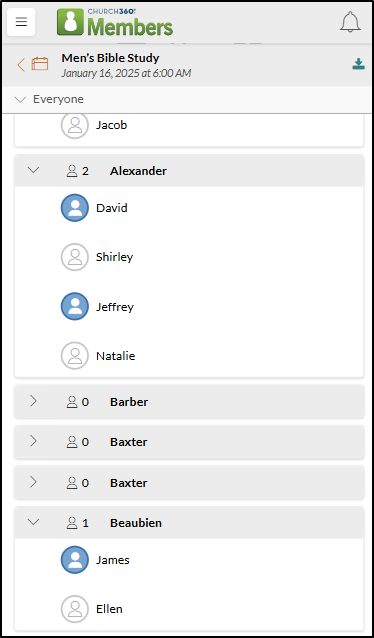
Task: Click the attendee count icon for Alexander
Action: pyautogui.click(x=72, y=171)
